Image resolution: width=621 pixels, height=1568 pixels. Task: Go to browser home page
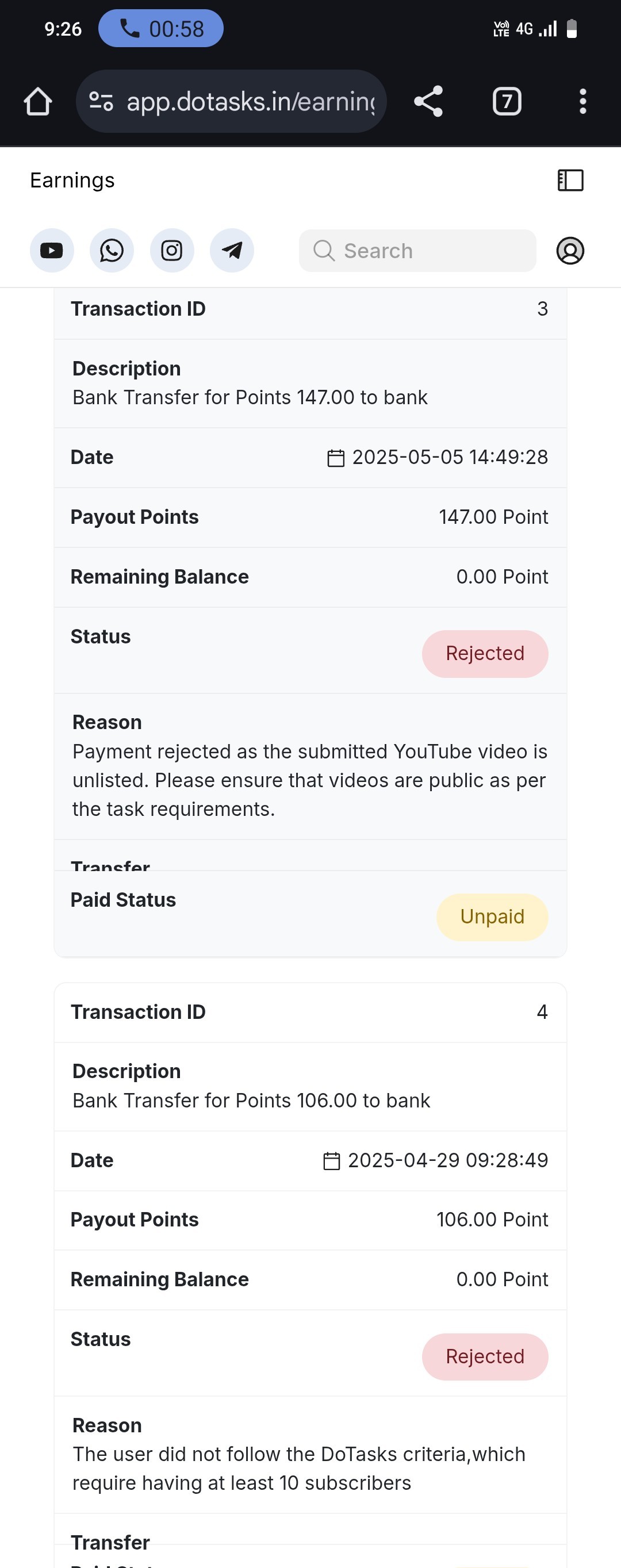click(38, 101)
